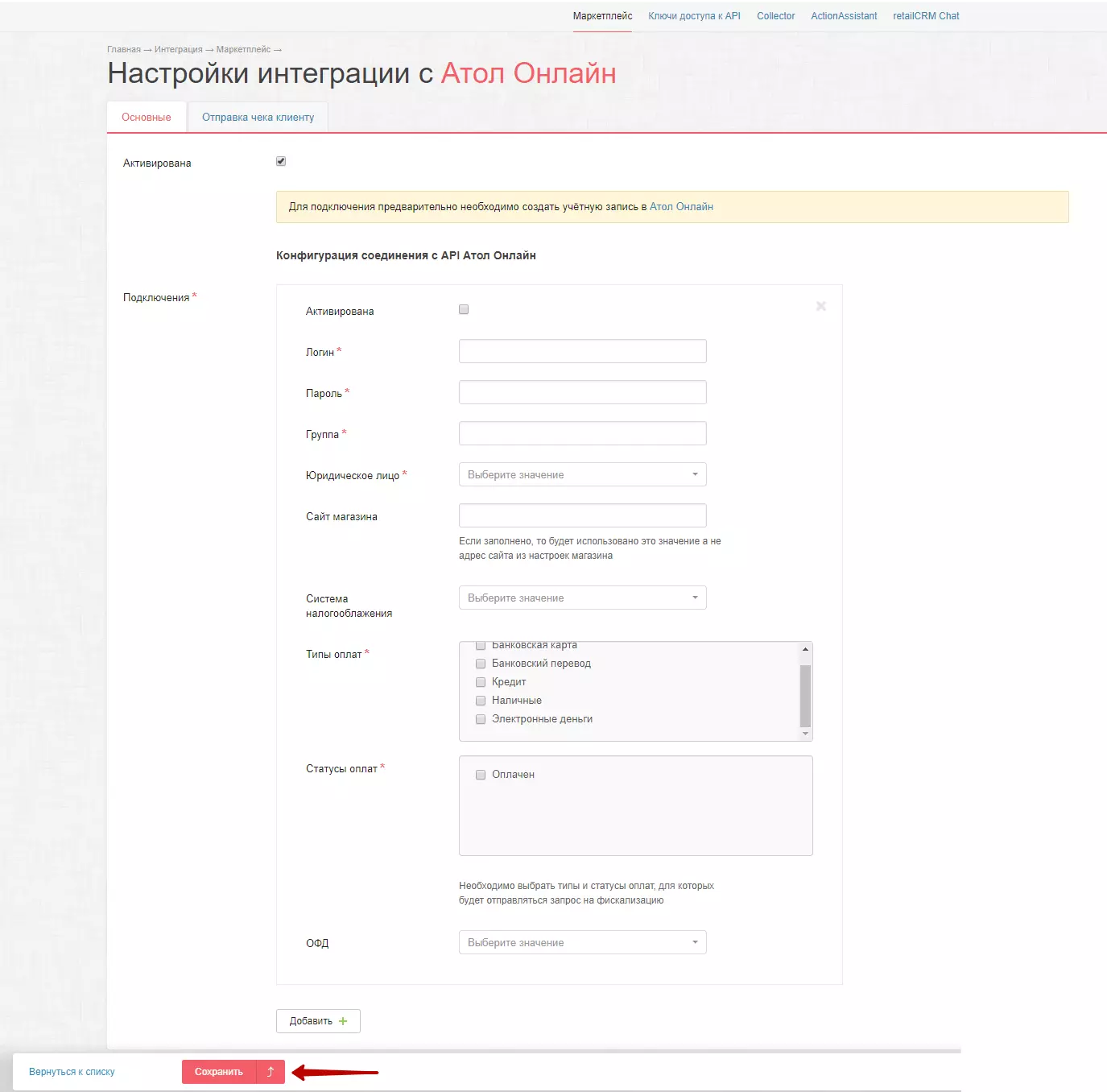Screen dimensions: 1107x1092
Task: Expand the Система налогообложения dropdown
Action: click(x=583, y=598)
